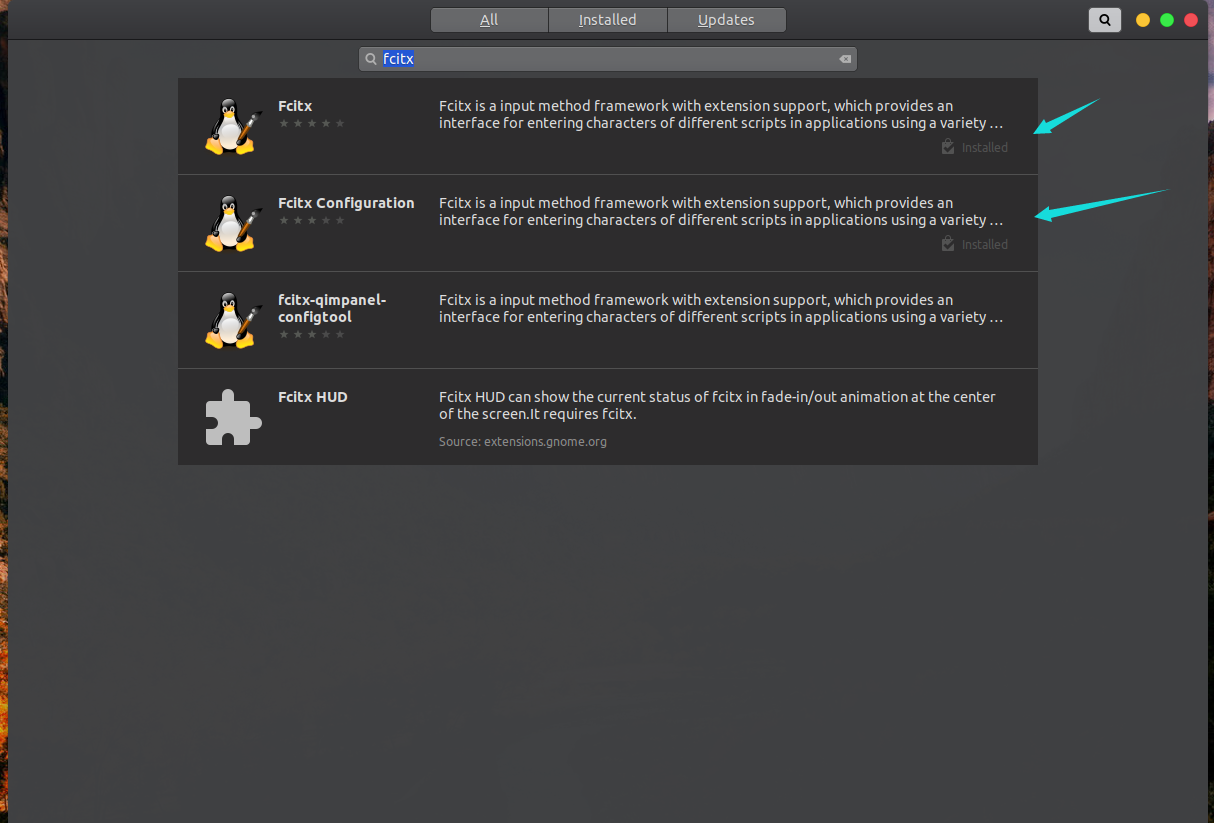The height and width of the screenshot is (823, 1214).
Task: Click Installed label in Fcitx row
Action: 985,147
